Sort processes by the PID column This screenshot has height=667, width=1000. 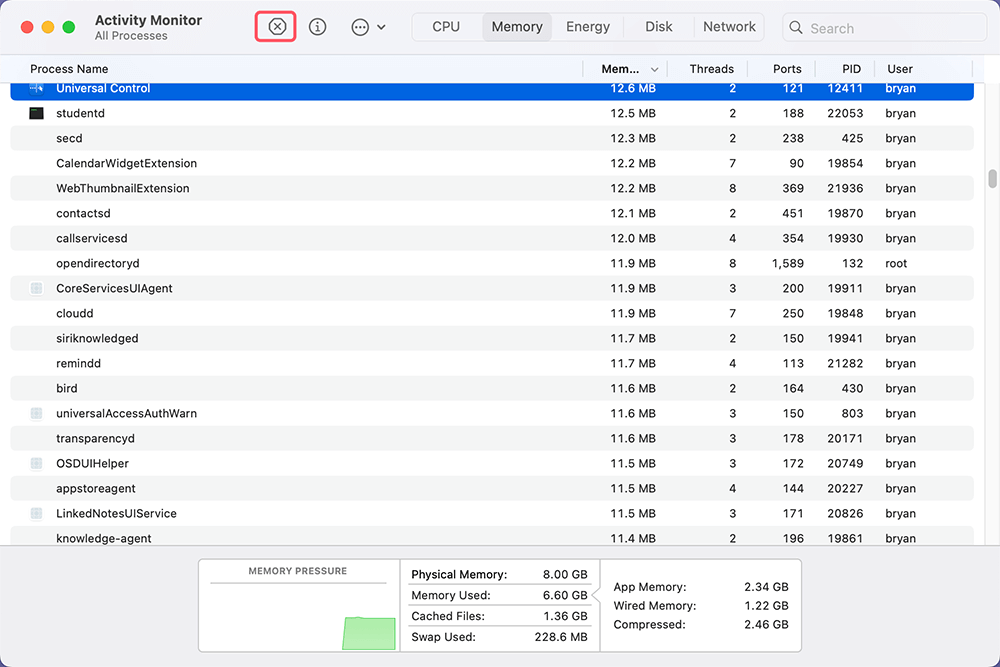click(851, 68)
